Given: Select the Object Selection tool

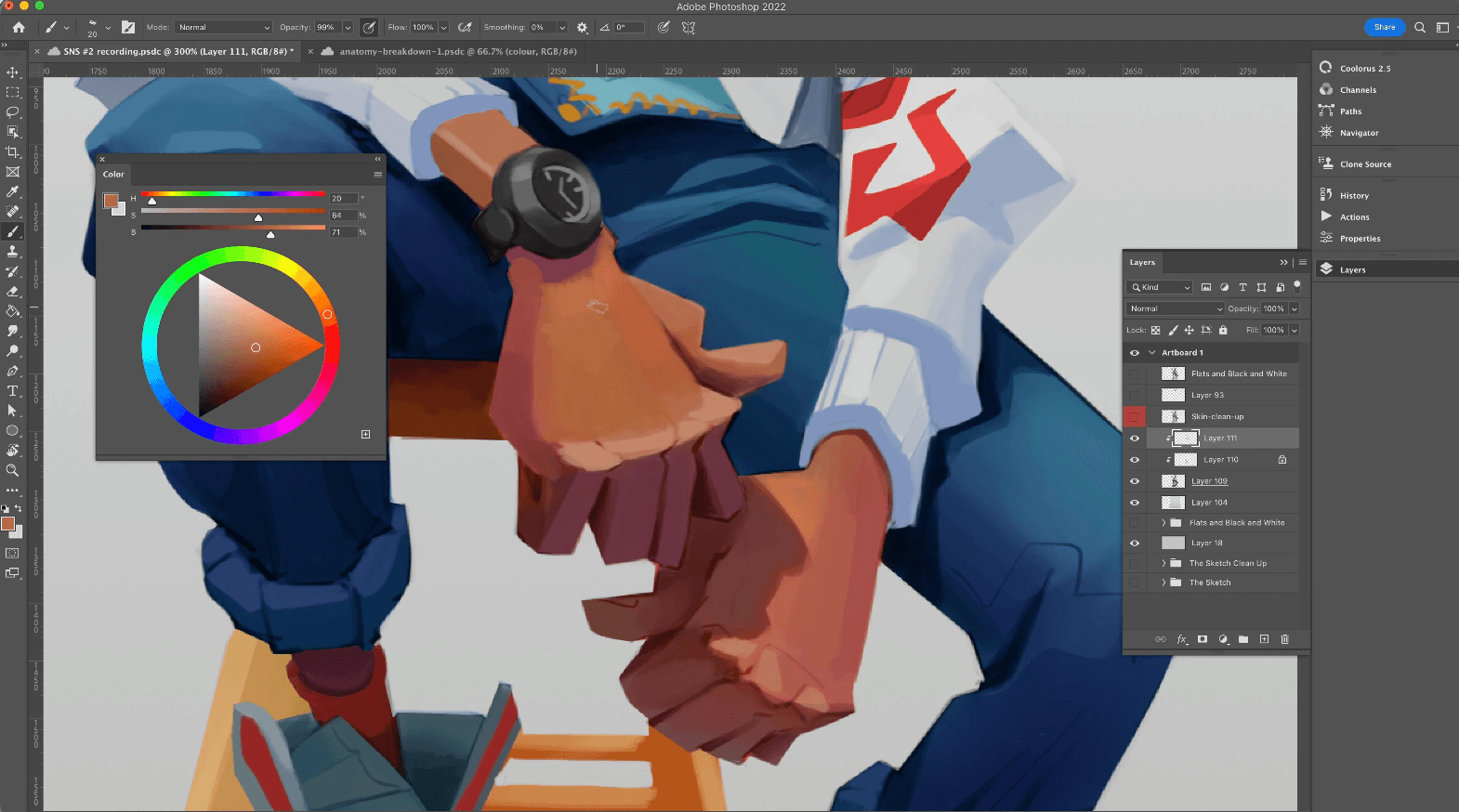Looking at the screenshot, I should coord(13,132).
